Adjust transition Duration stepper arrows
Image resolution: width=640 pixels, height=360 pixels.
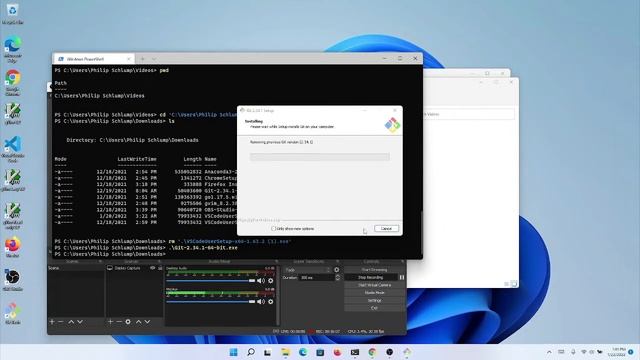point(338,278)
